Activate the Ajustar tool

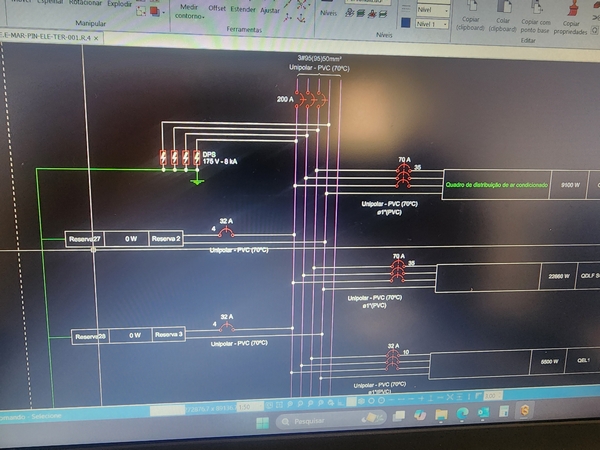(270, 8)
